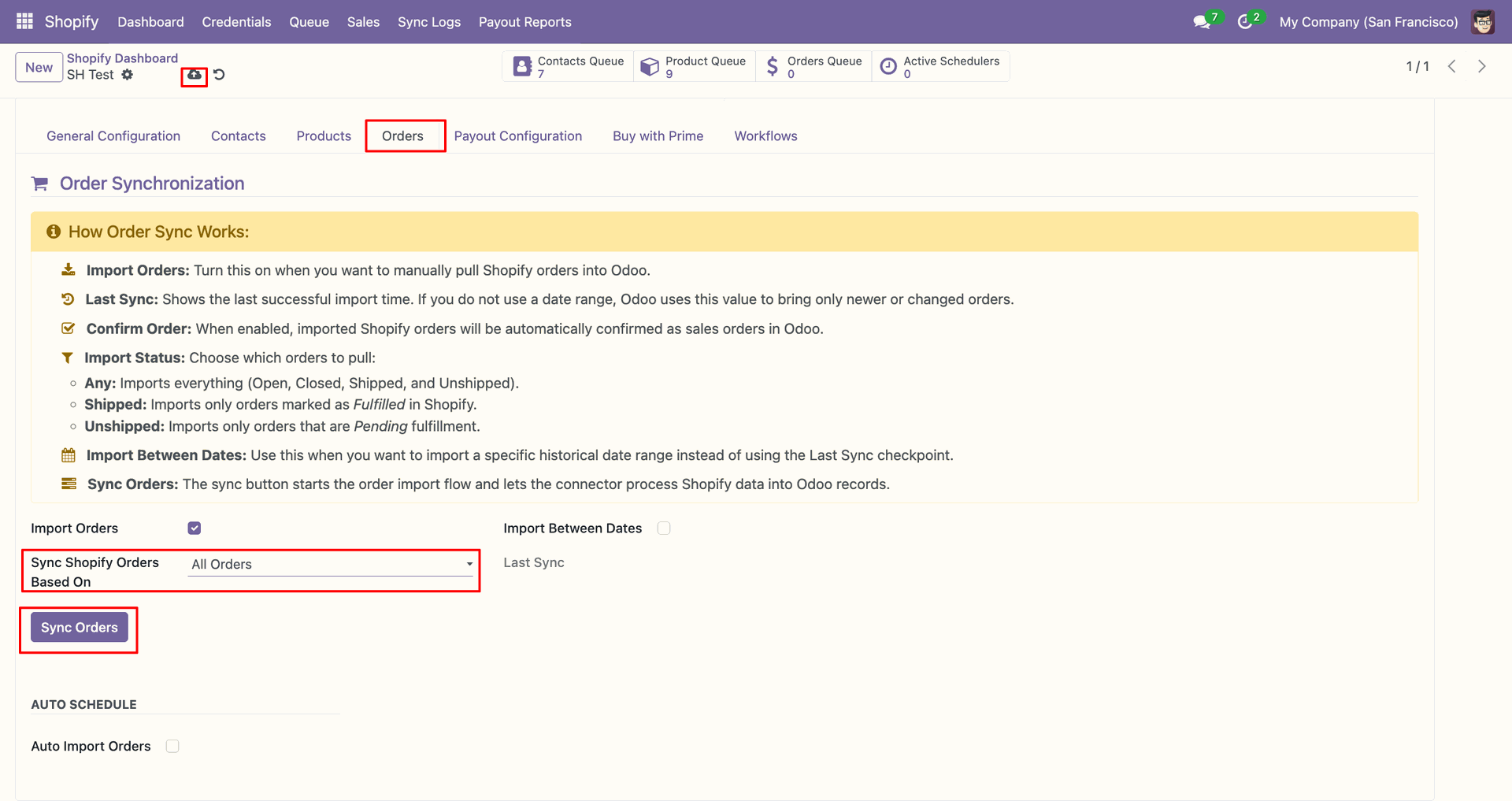Open the My Company (San Francisco) switcher

[x=1369, y=22]
